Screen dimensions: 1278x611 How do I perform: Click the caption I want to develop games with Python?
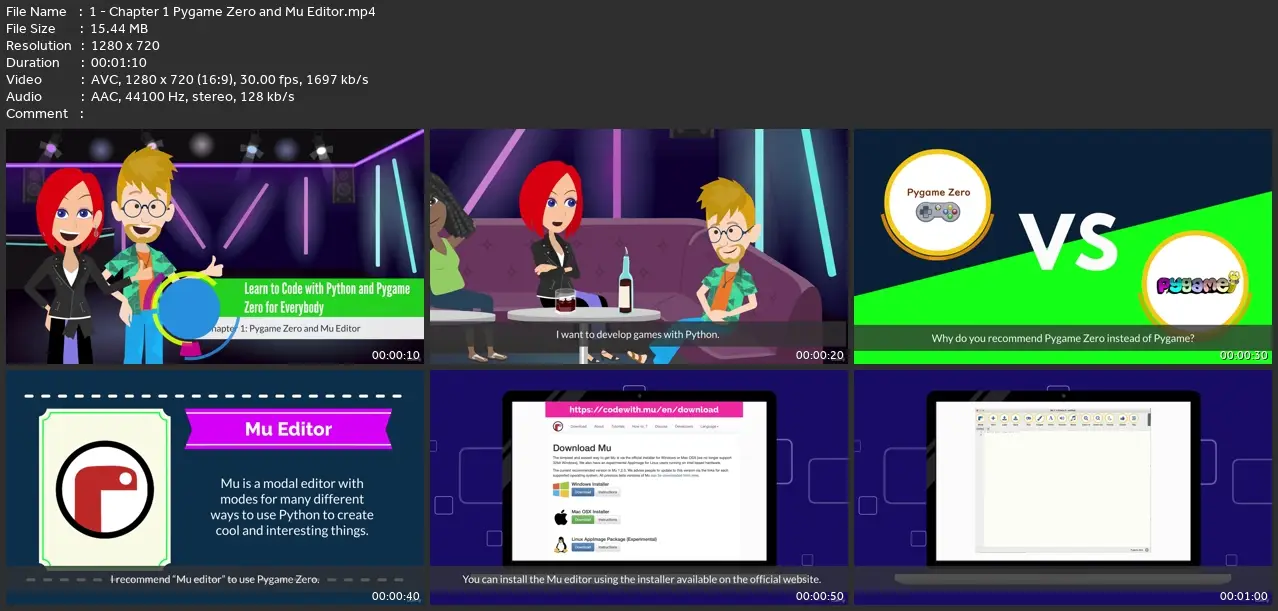click(638, 334)
